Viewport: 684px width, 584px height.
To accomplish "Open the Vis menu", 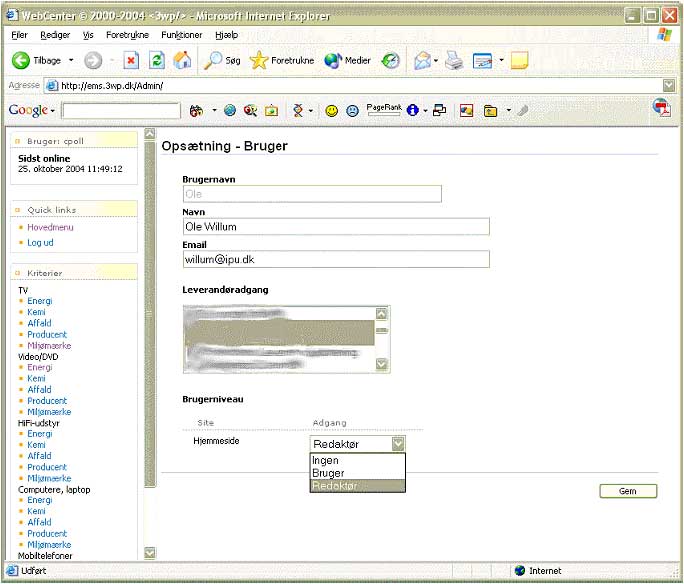I will click(x=88, y=35).
